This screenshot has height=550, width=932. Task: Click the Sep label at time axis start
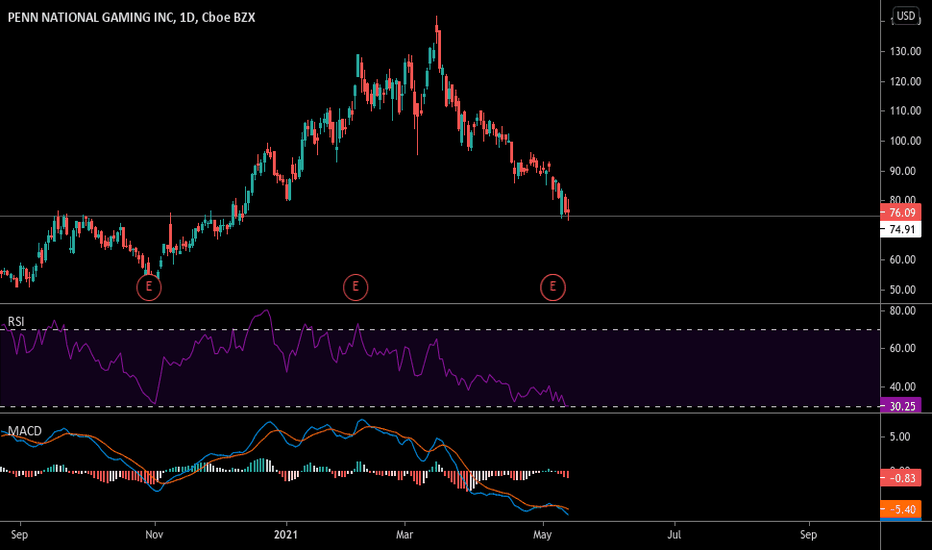[20, 535]
